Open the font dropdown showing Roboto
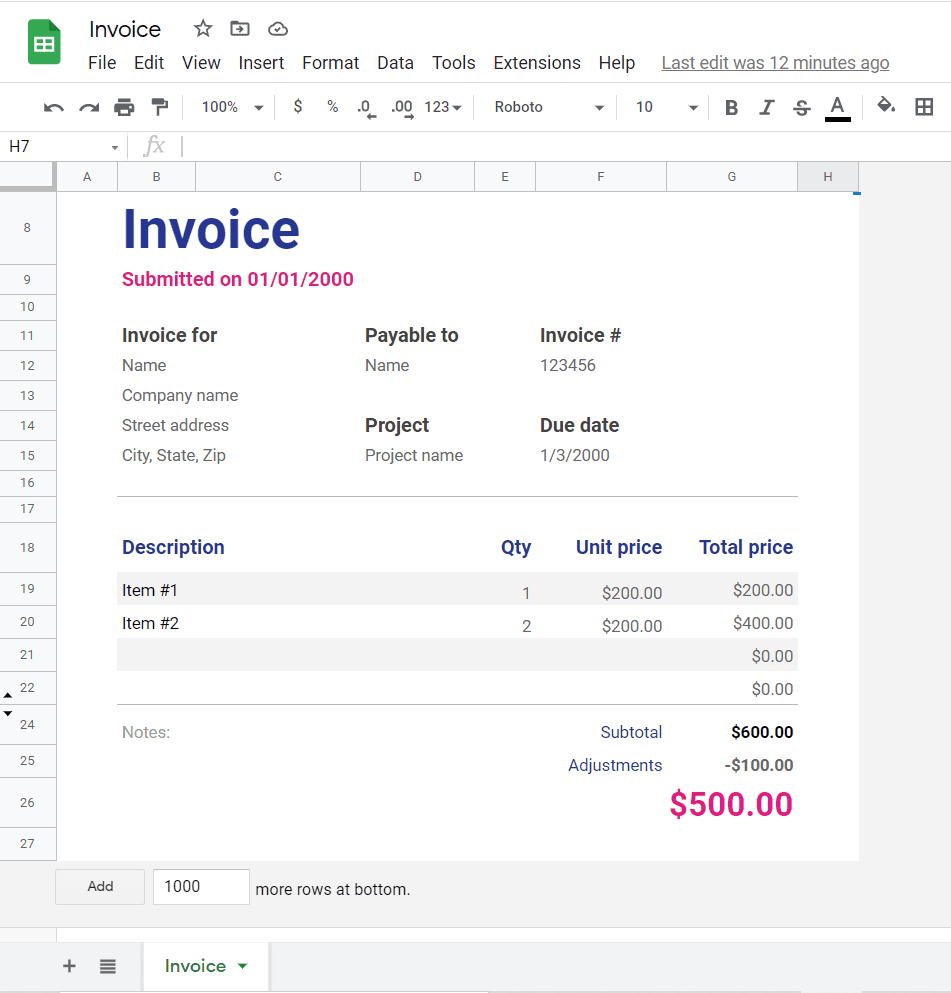The image size is (951, 993). [545, 107]
